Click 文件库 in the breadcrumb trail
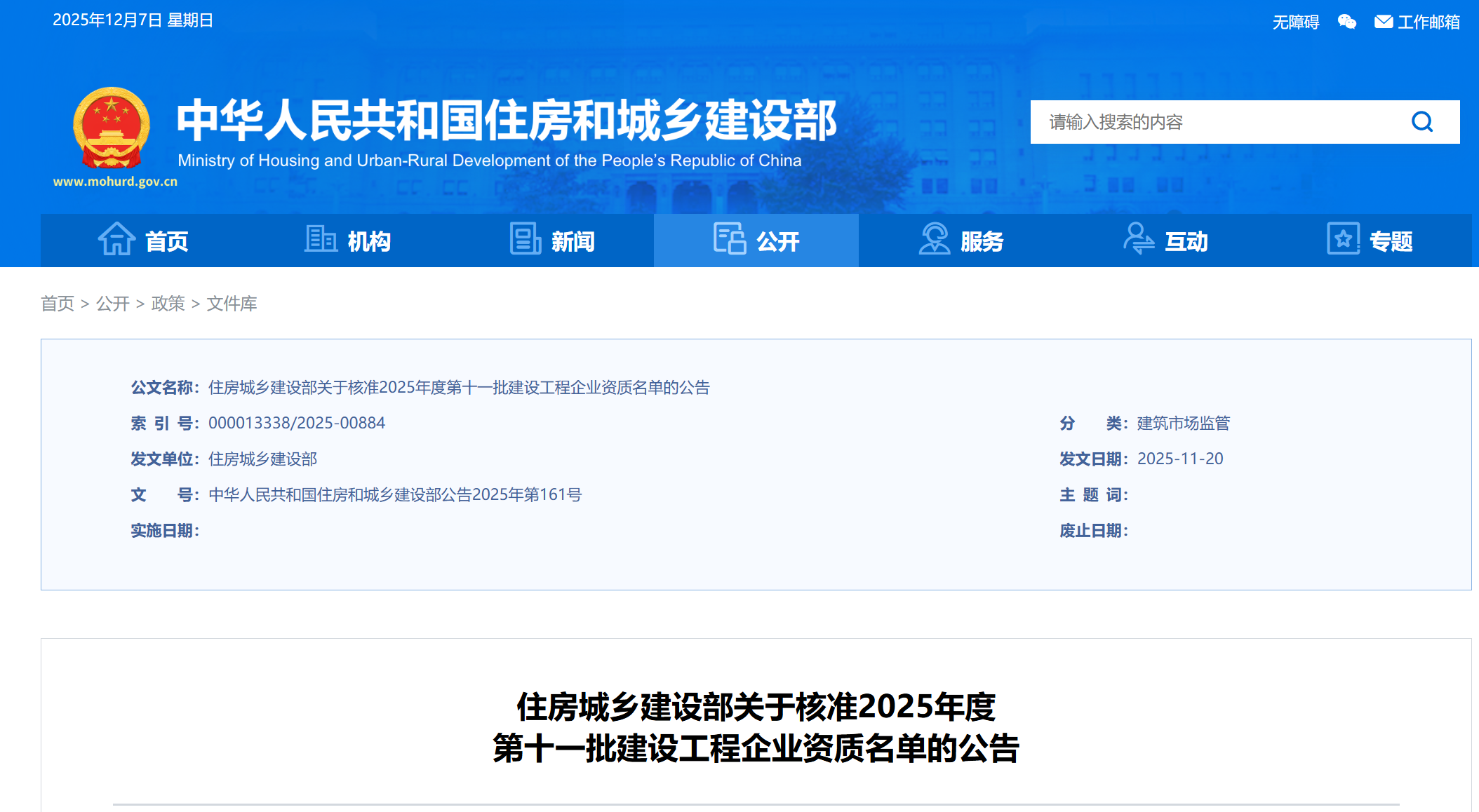This screenshot has height=812, width=1479. click(232, 304)
